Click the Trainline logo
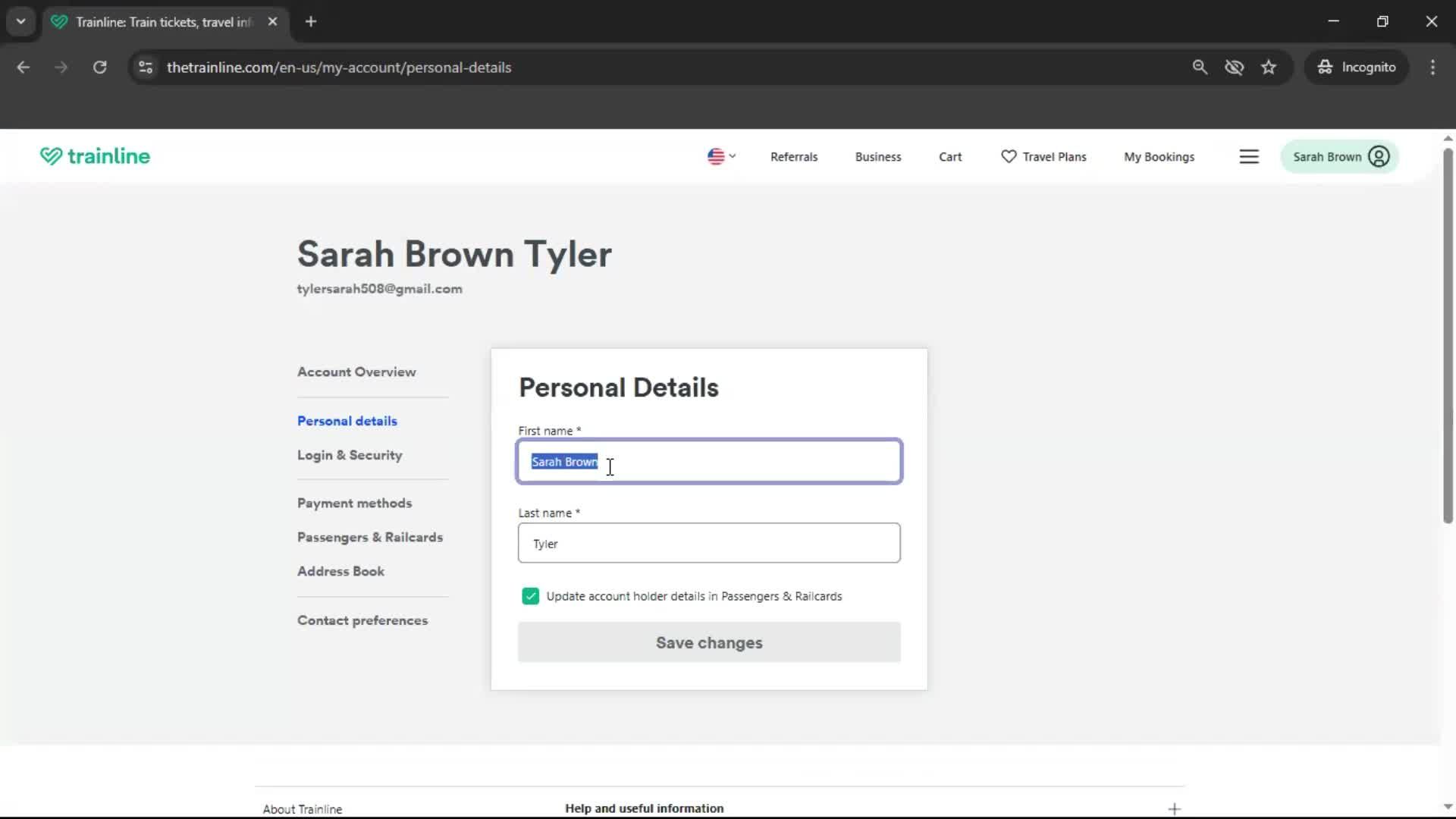 click(x=94, y=156)
